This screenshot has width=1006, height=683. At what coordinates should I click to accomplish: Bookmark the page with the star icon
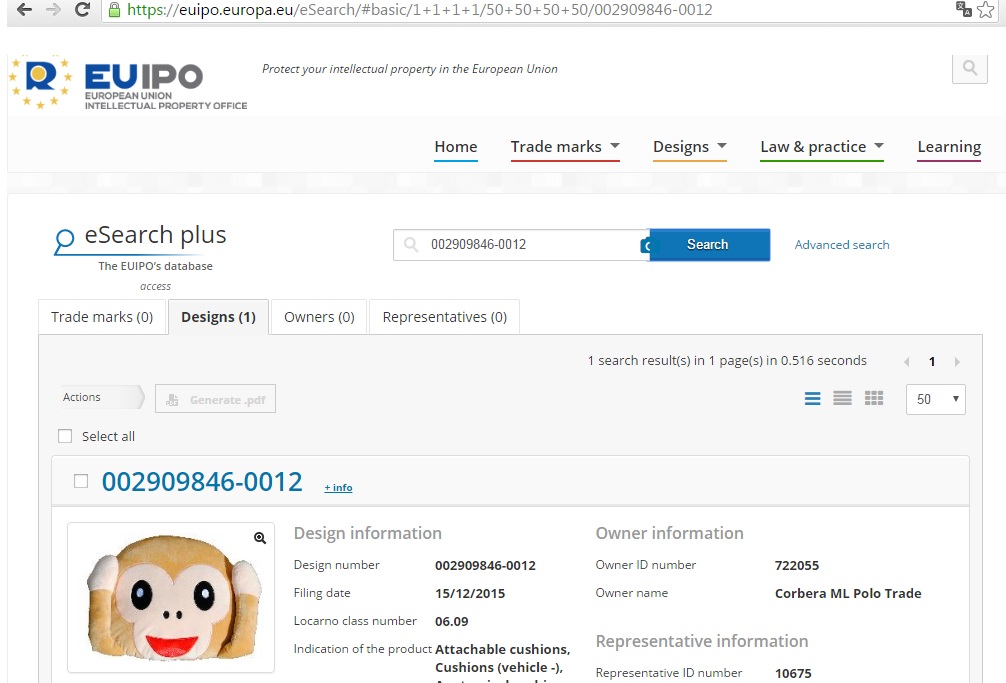[986, 10]
